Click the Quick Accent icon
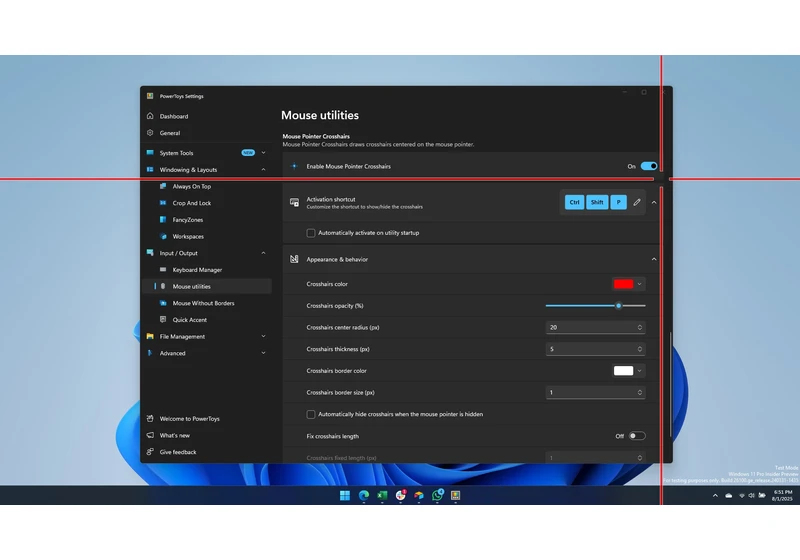800x560 pixels. click(x=163, y=319)
